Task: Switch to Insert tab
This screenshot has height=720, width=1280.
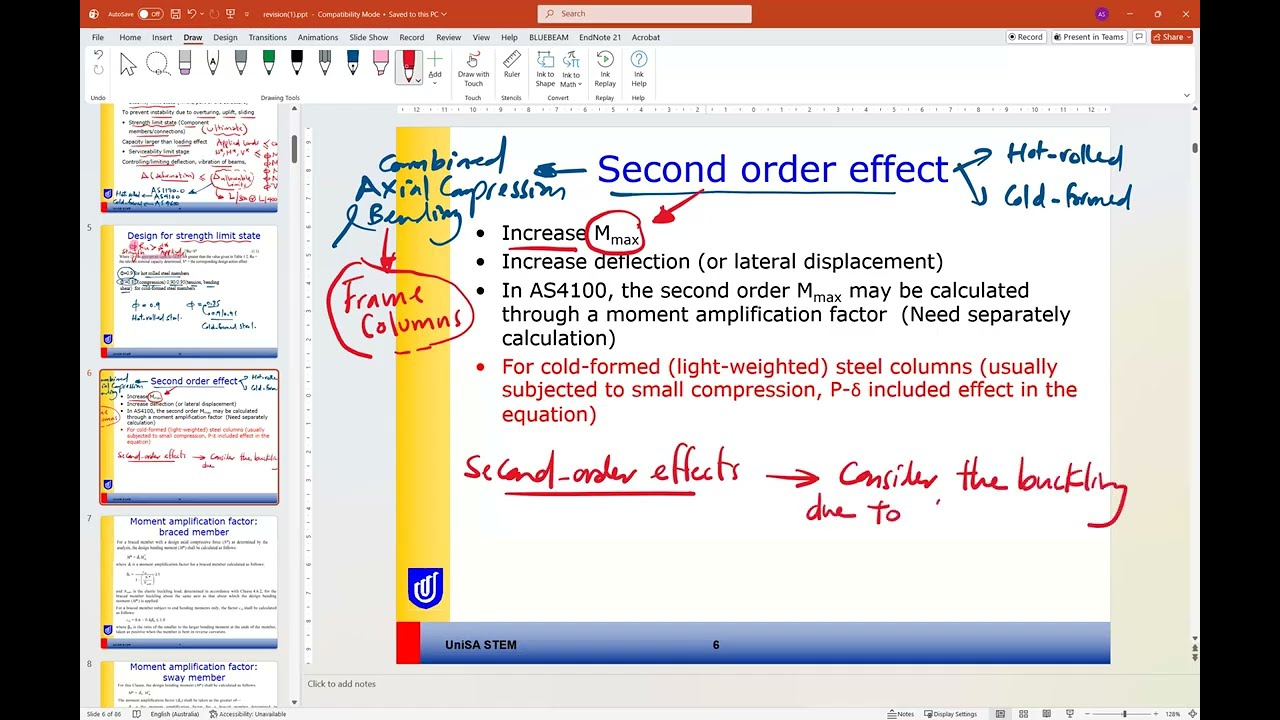Action: coord(162,37)
